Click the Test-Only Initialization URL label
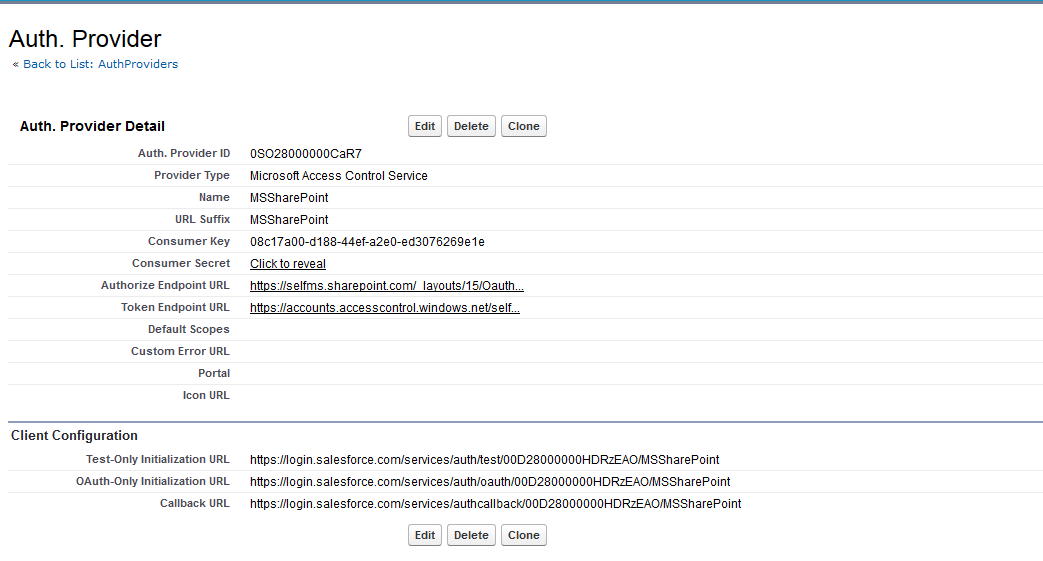Viewport: 1043px width, 561px height. [158, 459]
